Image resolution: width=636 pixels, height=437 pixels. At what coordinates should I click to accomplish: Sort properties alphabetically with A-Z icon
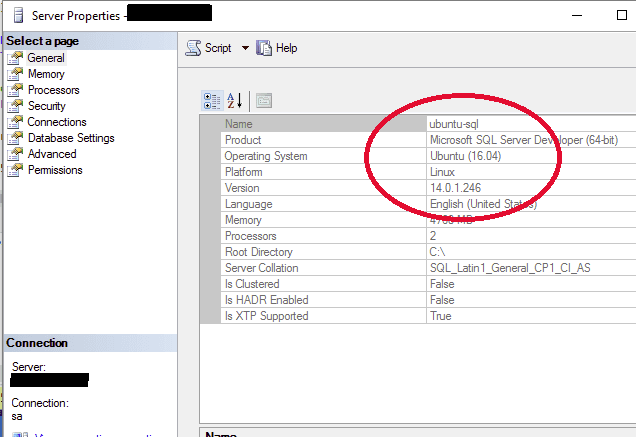[234, 101]
